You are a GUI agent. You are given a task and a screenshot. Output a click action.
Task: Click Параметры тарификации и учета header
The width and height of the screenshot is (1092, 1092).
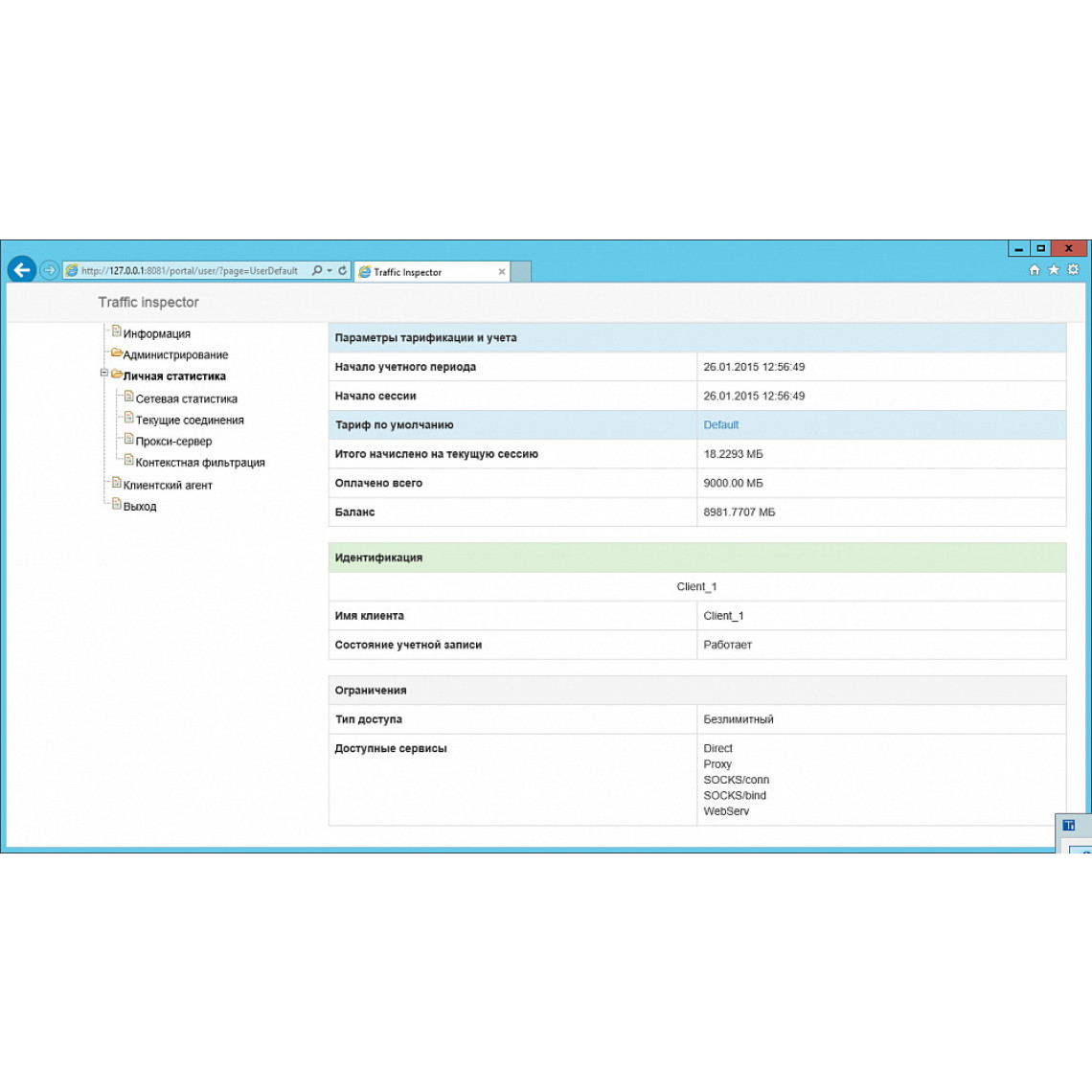pos(697,338)
